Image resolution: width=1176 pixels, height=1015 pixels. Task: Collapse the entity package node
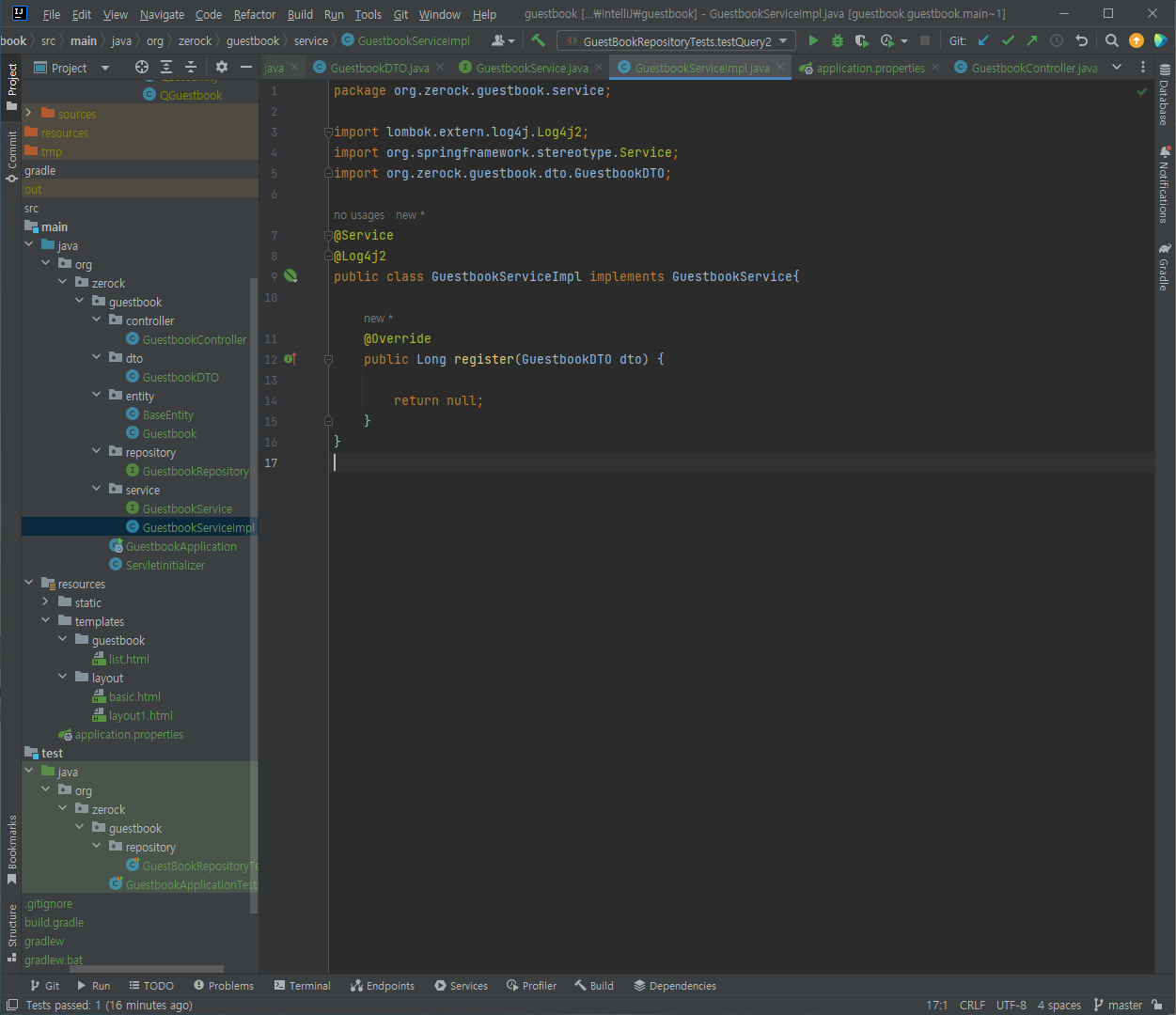point(97,395)
